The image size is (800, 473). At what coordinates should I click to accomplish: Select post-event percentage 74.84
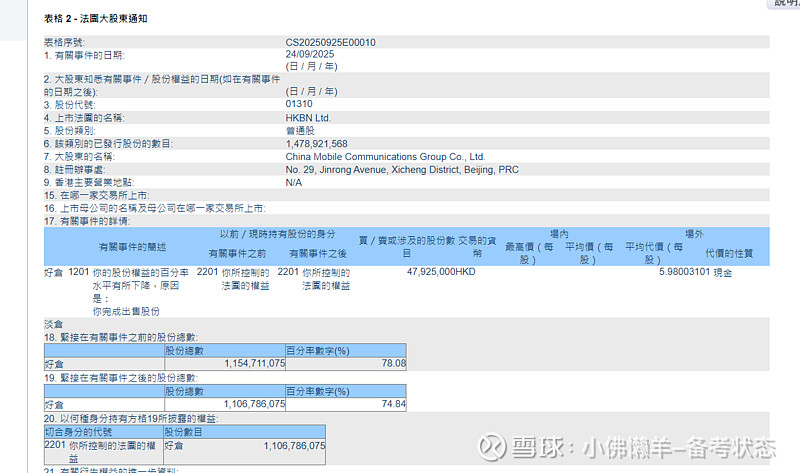[x=394, y=404]
